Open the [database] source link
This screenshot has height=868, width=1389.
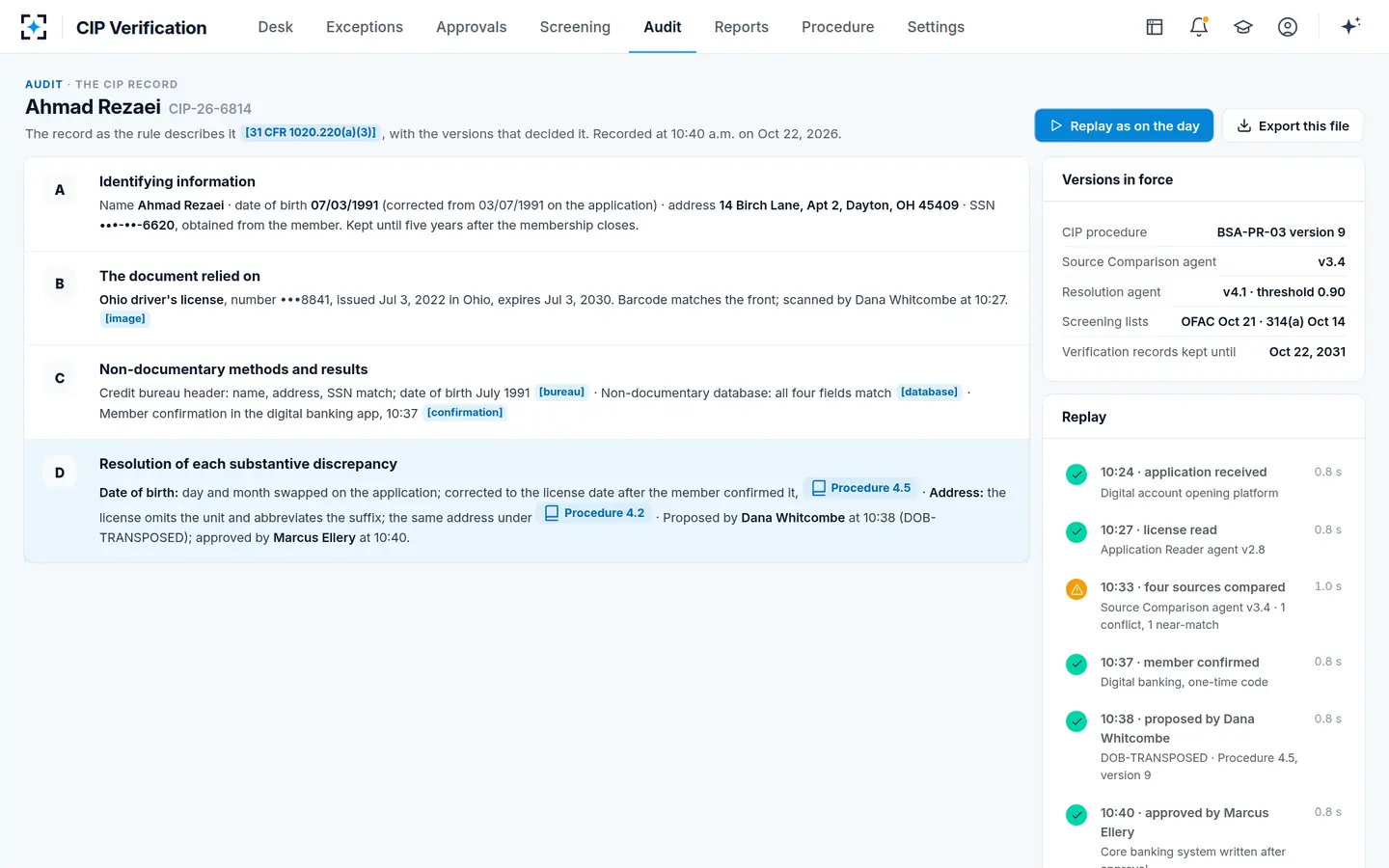[929, 392]
